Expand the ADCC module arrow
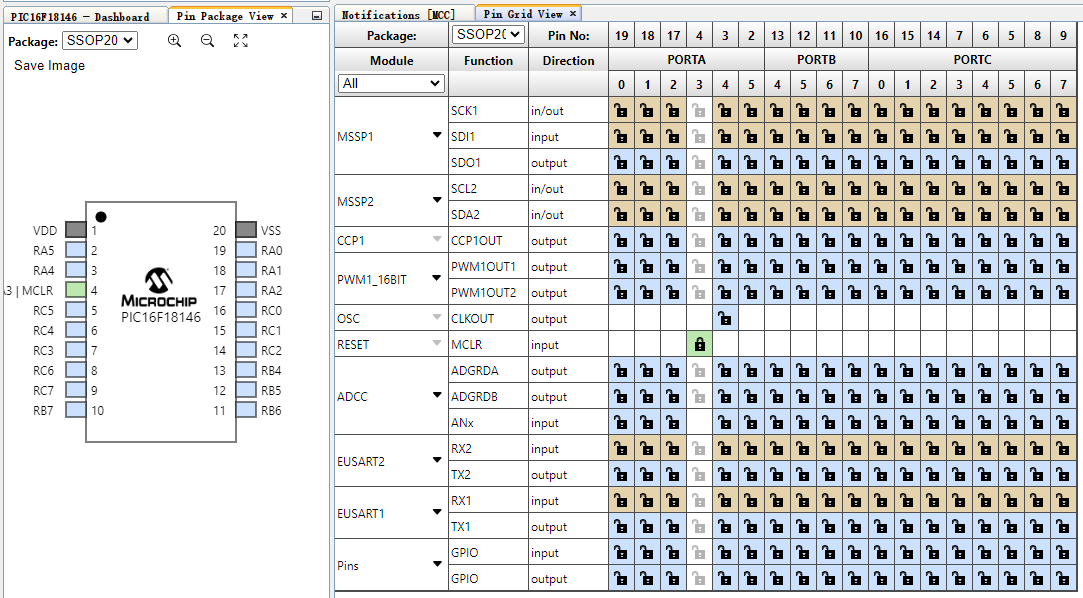This screenshot has width=1083, height=598. tap(437, 396)
